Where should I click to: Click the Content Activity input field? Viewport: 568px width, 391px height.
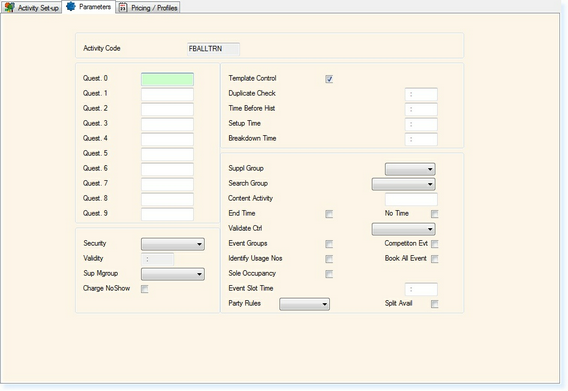pyautogui.click(x=411, y=199)
